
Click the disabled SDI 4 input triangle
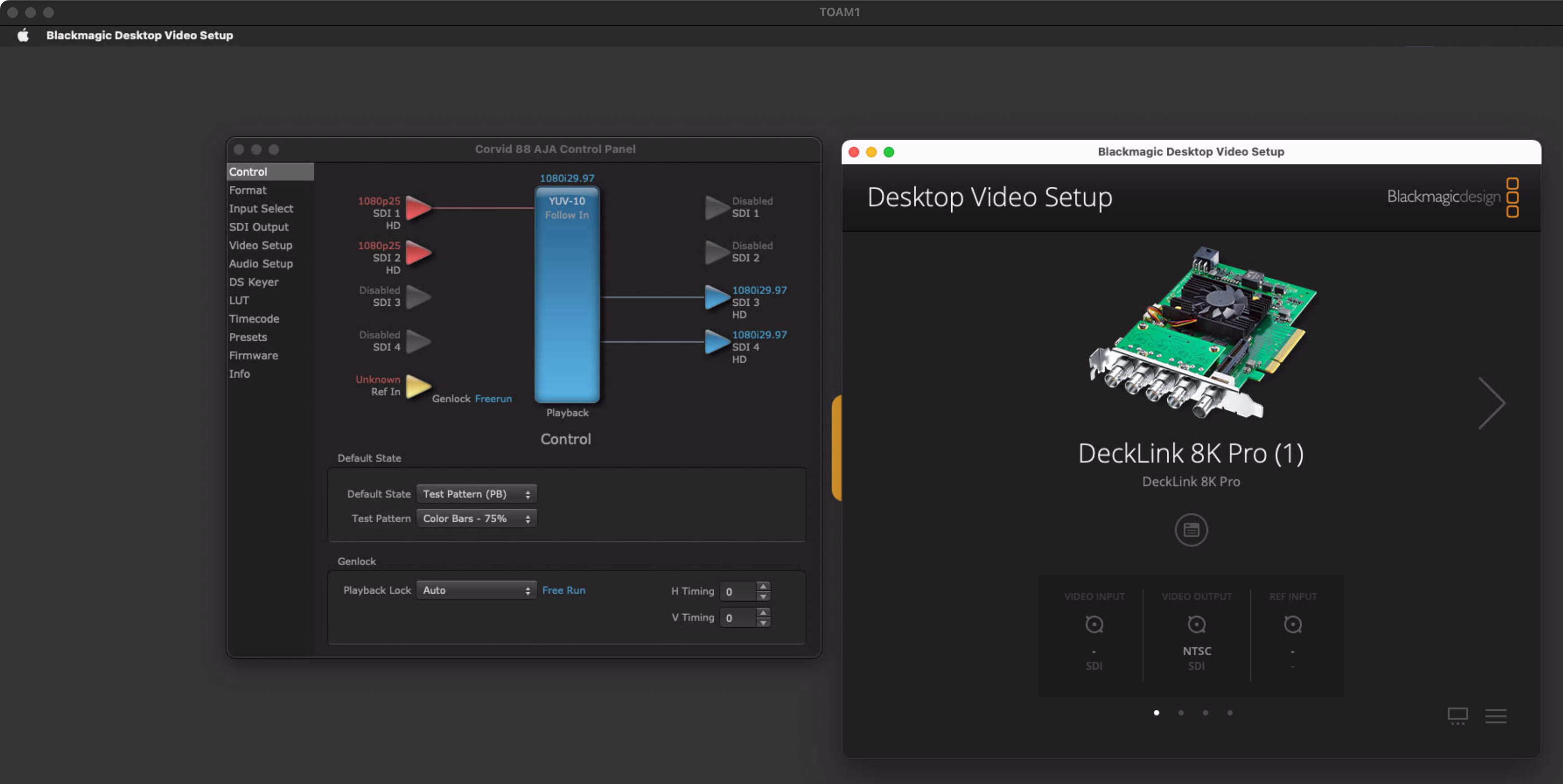tap(418, 342)
